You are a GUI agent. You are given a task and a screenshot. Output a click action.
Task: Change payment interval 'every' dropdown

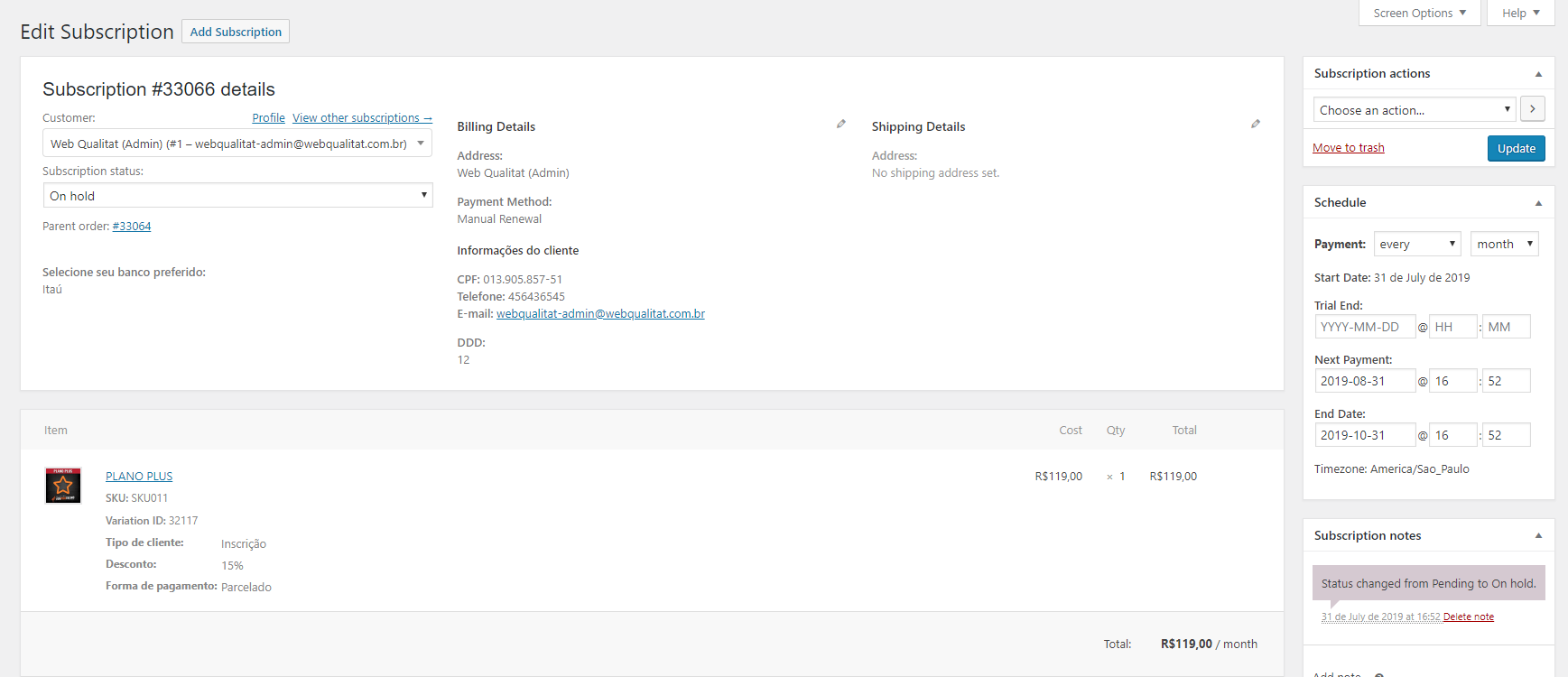click(x=1416, y=245)
